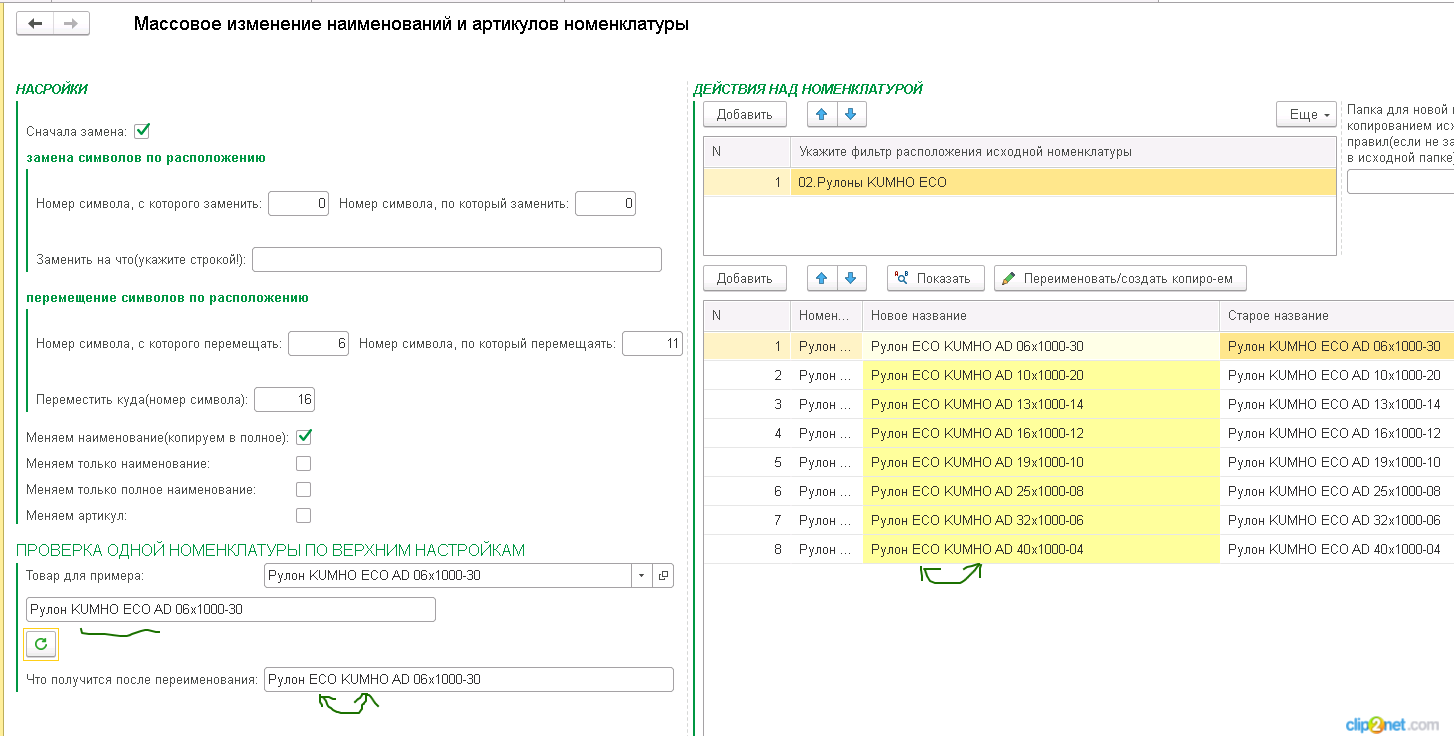Click old name 'Рулон KUMHO ECO AD 40x1000-04' cell
The width and height of the screenshot is (1454, 736).
(x=1336, y=550)
